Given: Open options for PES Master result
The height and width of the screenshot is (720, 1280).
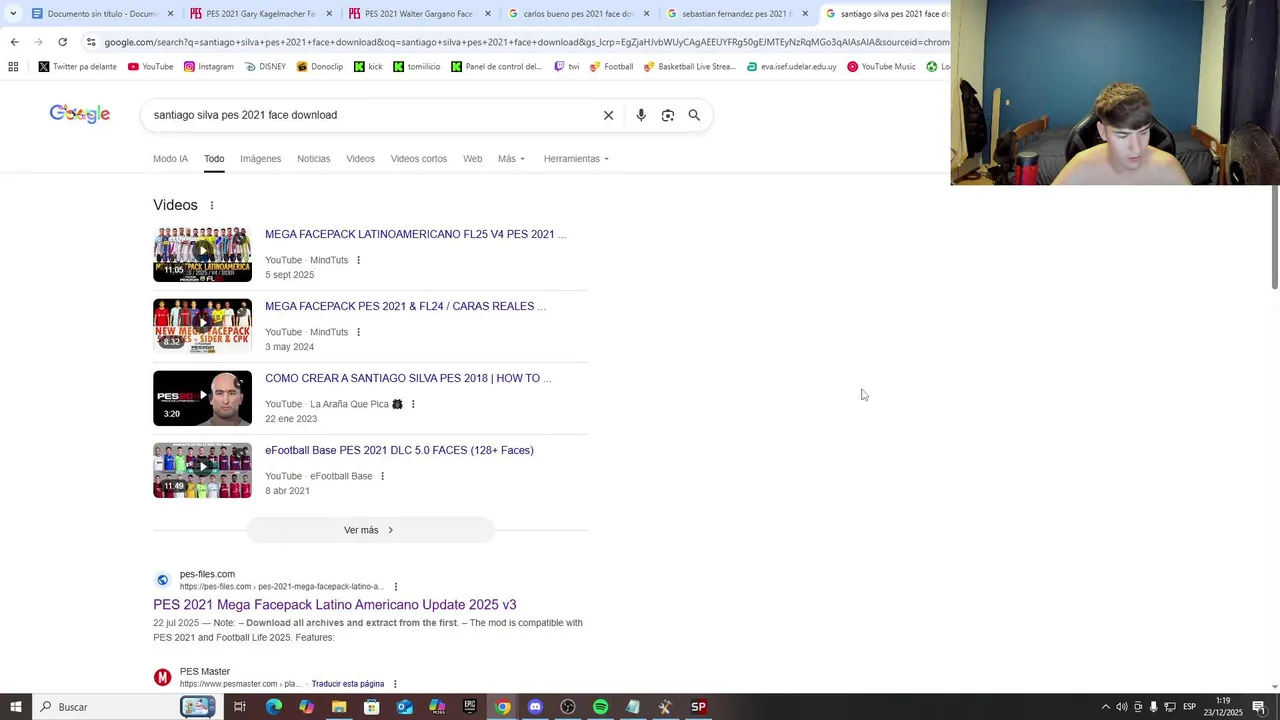Looking at the screenshot, I should (395, 684).
